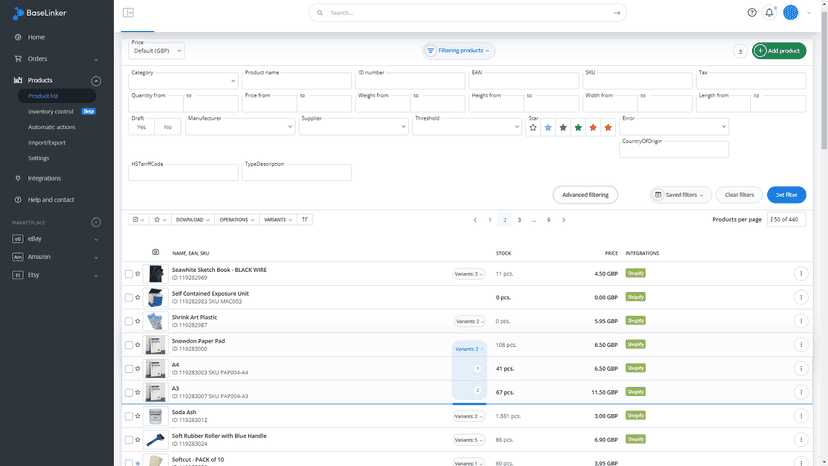Tick the A4 variant checkbox
Screen dimensions: 828x466
(x=129, y=369)
